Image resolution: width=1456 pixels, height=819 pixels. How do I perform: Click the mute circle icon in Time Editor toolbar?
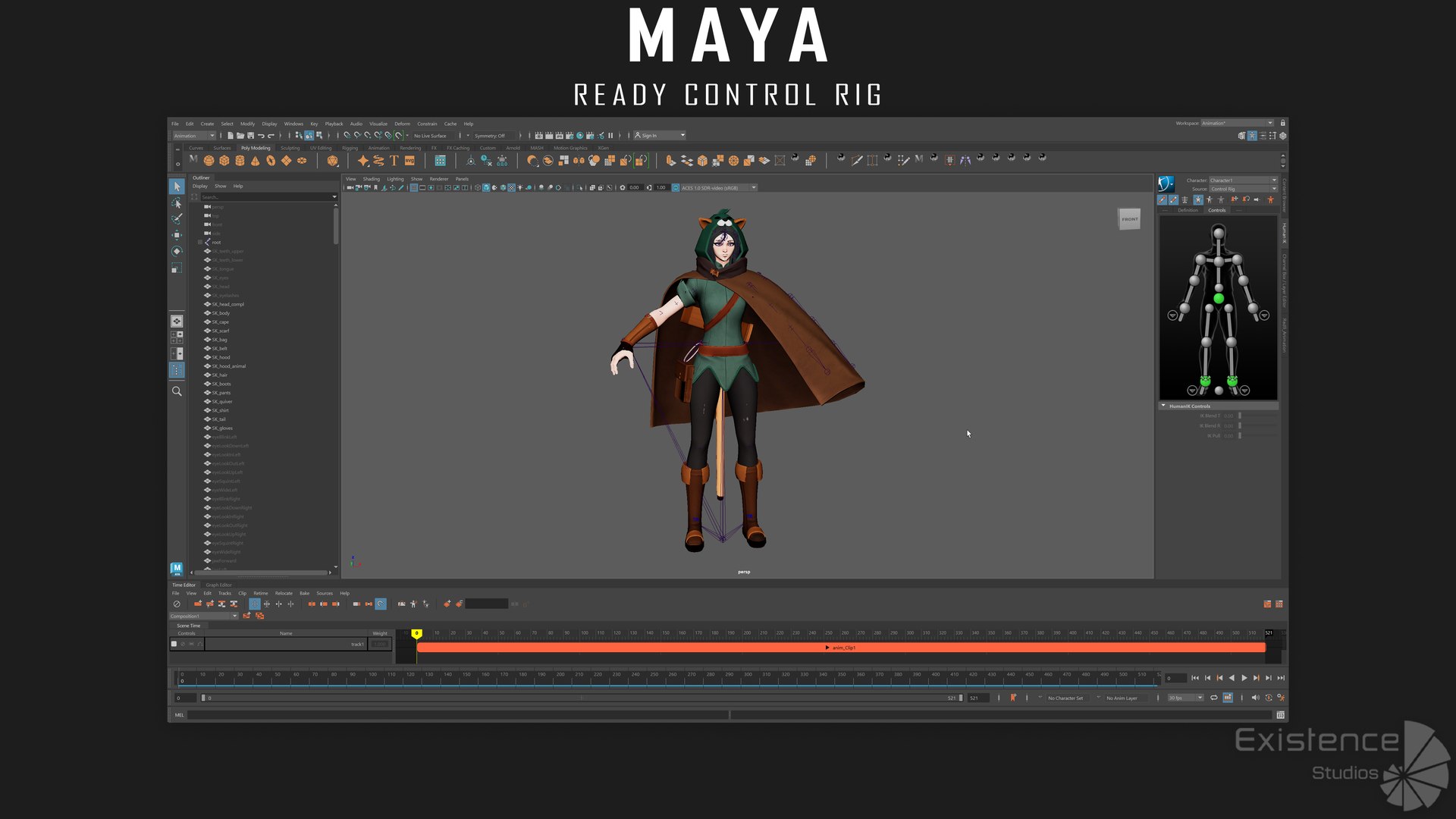click(x=177, y=604)
